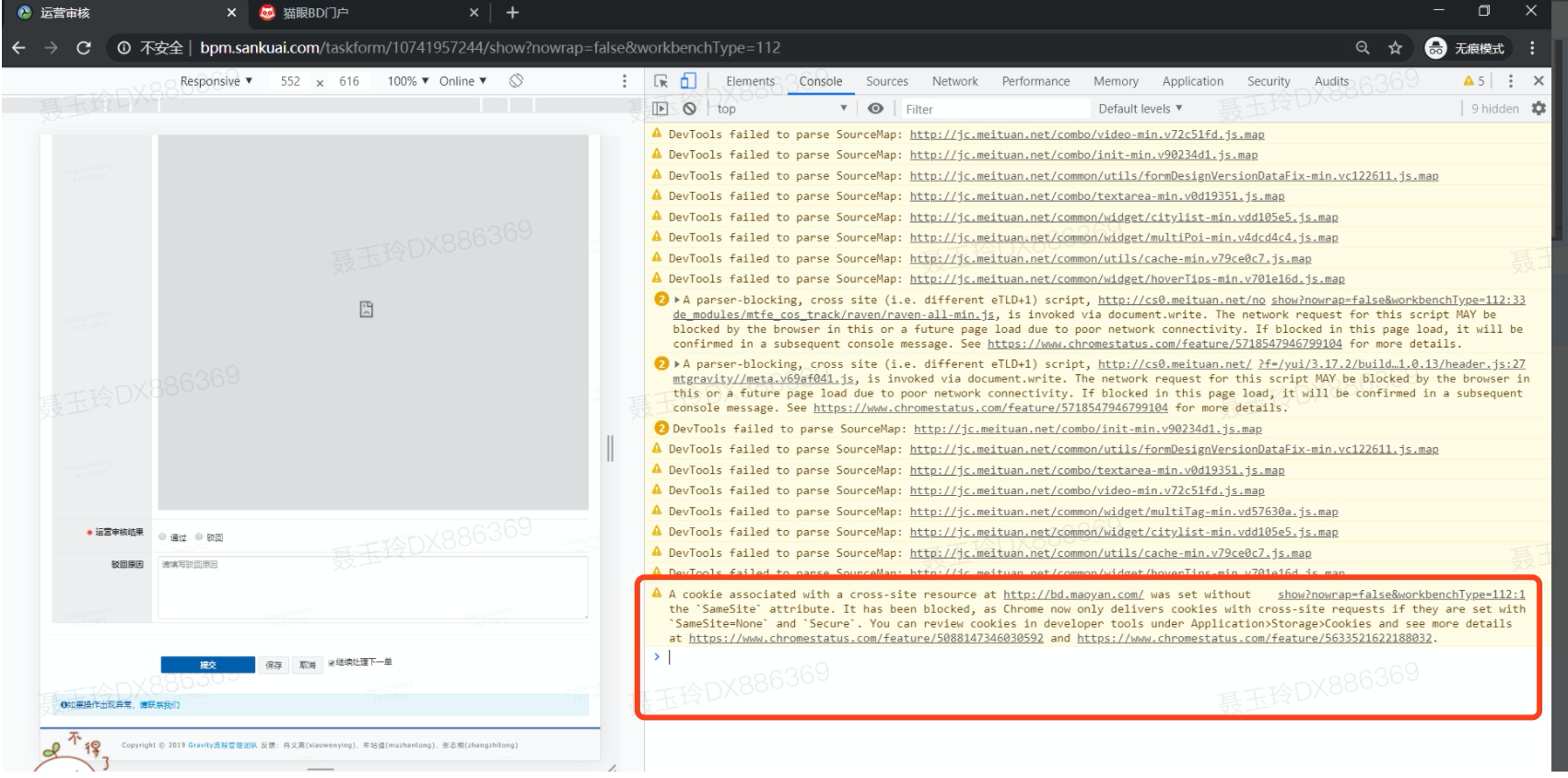This screenshot has height=778, width=1568.
Task: Open the 100% zoom dropdown
Action: pyautogui.click(x=408, y=81)
